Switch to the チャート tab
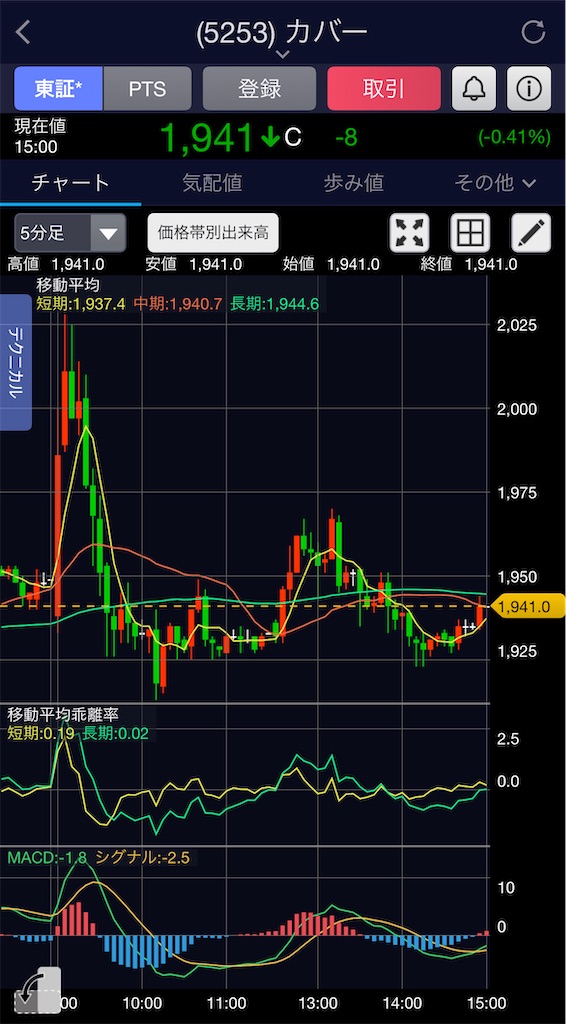Screen dimensions: 566x1024 click(71, 183)
